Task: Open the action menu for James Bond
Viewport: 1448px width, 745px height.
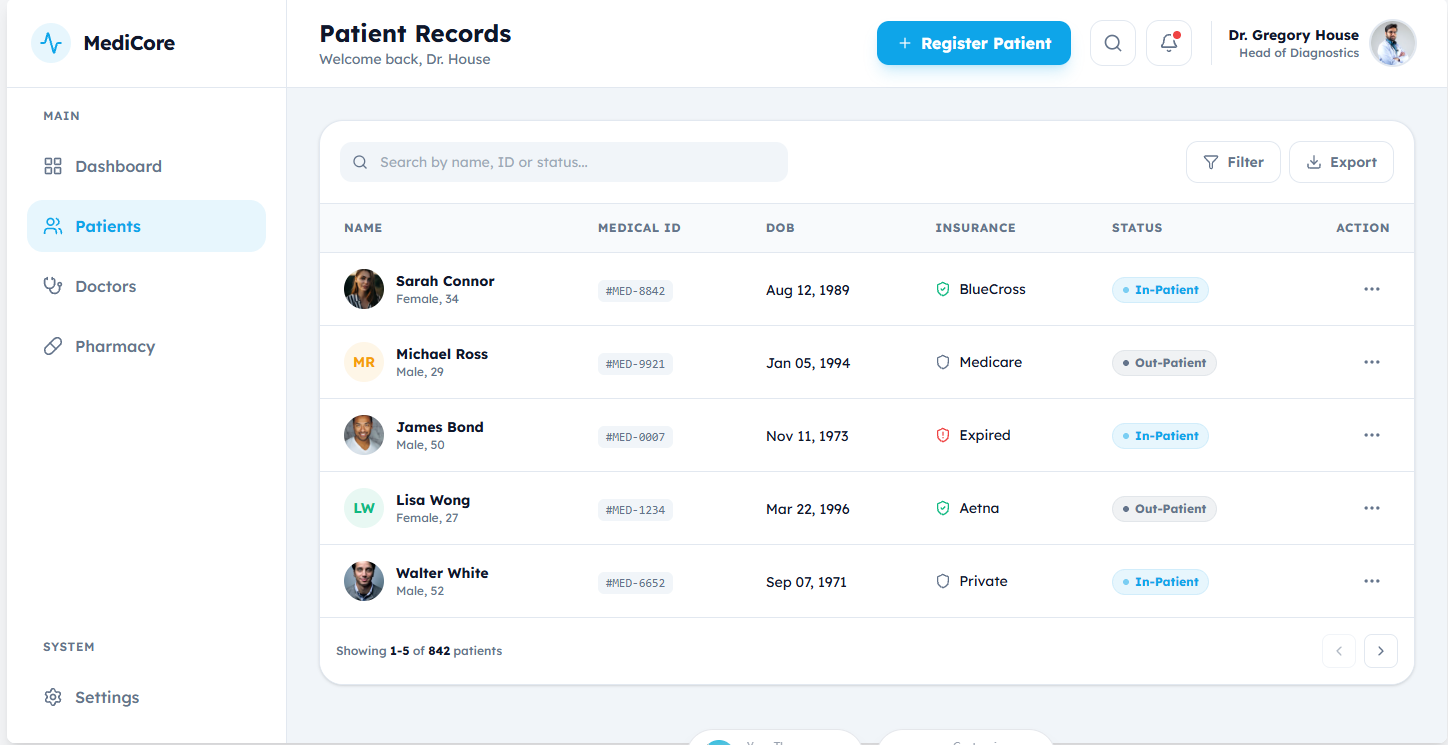Action: point(1371,435)
